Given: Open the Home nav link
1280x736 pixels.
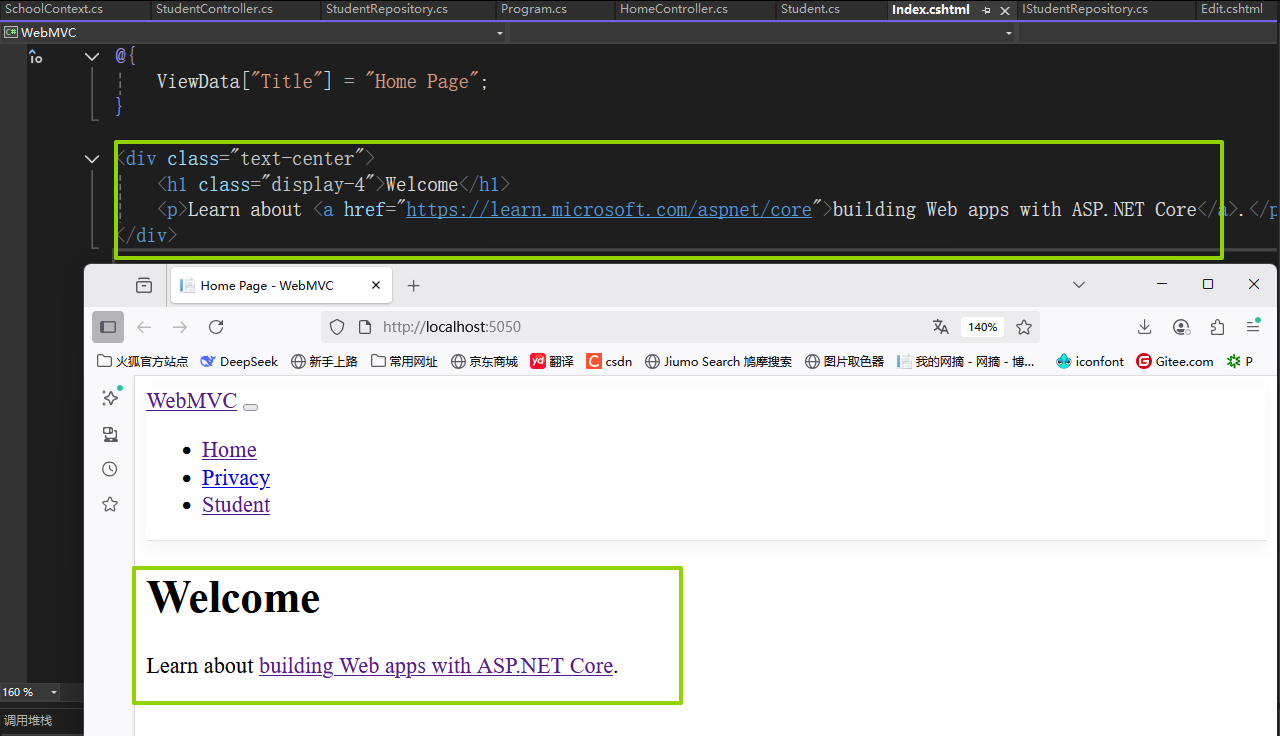Looking at the screenshot, I should click(229, 450).
